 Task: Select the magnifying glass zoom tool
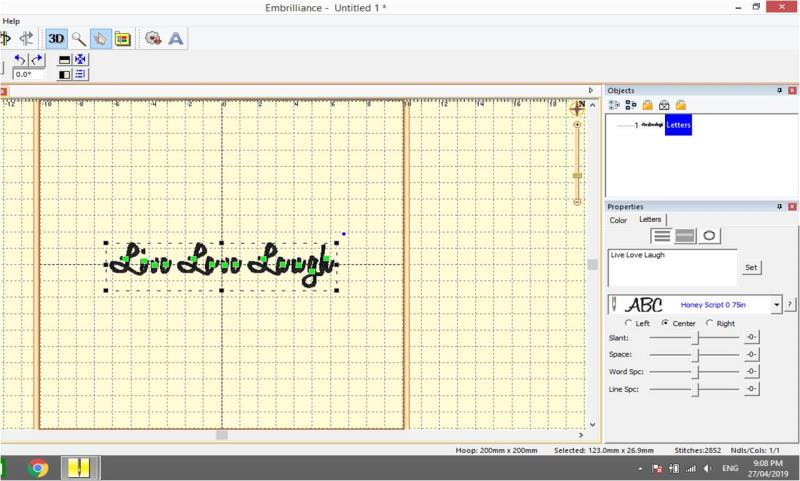pyautogui.click(x=79, y=39)
